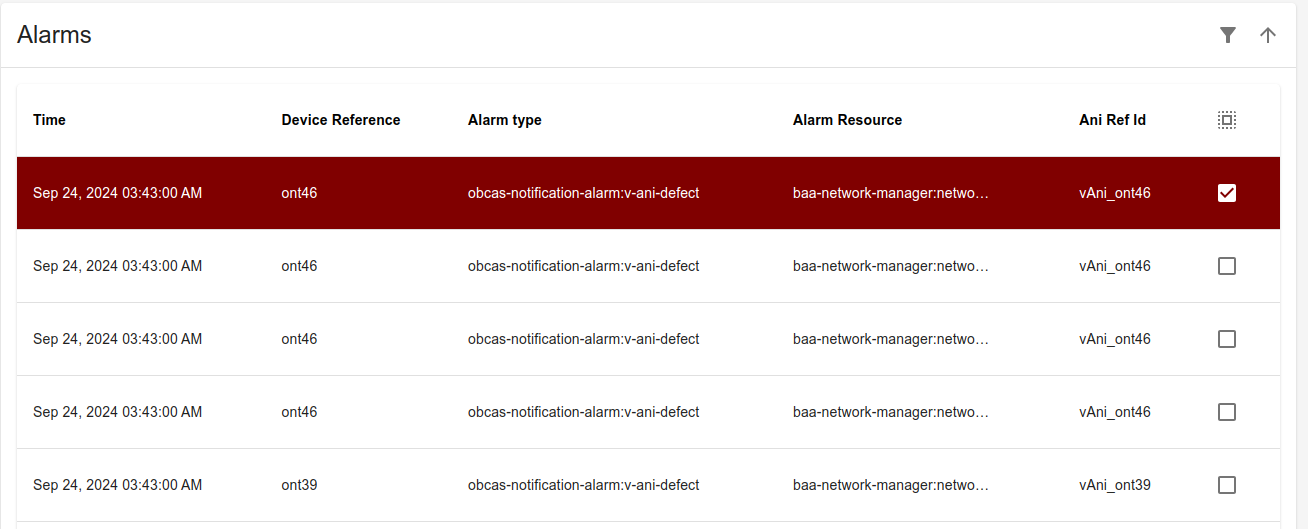Click the timestamp in the highlighted row
Image resolution: width=1308 pixels, height=529 pixels.
(x=118, y=193)
